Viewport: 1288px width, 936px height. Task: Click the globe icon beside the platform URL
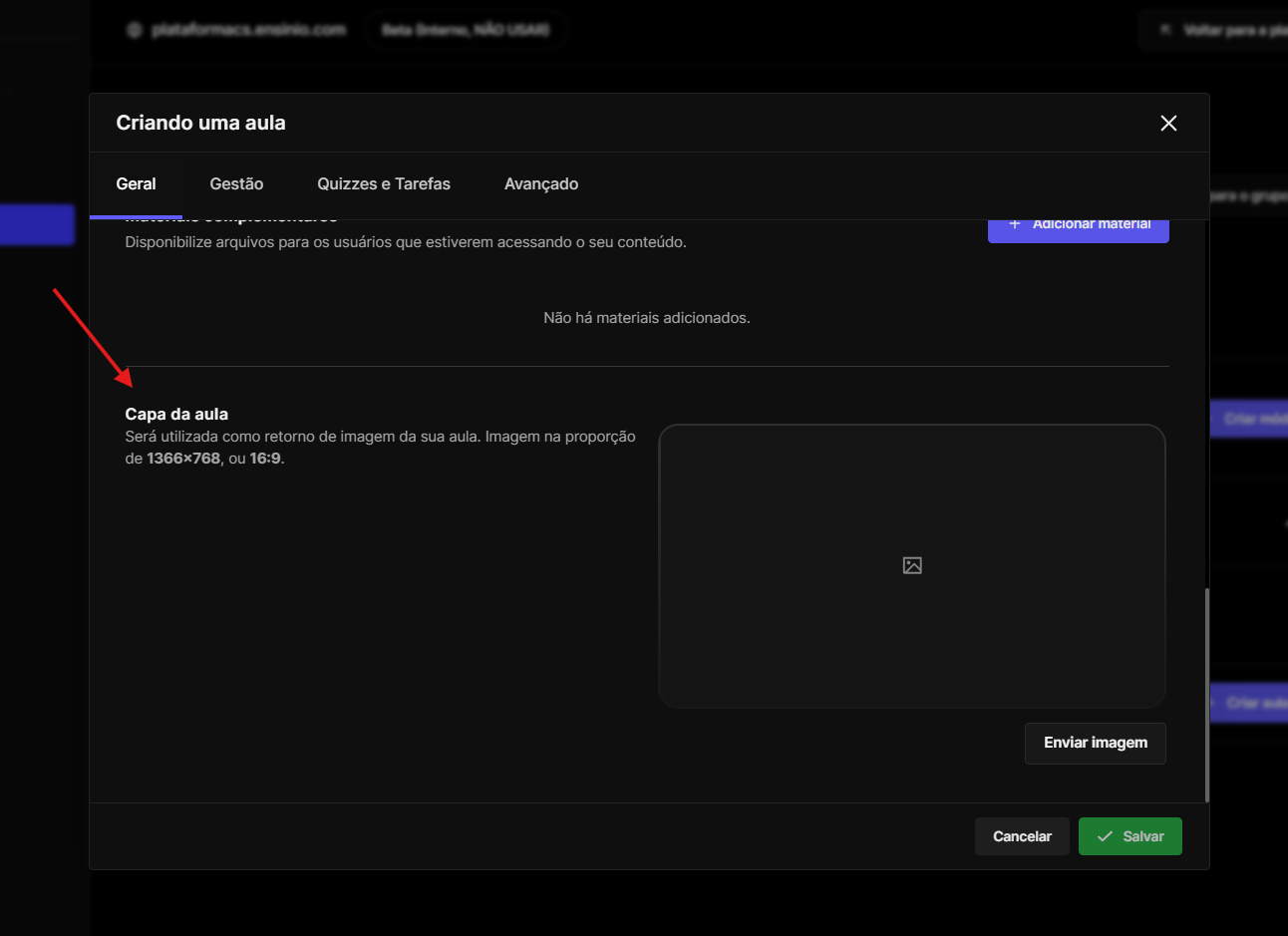pyautogui.click(x=135, y=30)
